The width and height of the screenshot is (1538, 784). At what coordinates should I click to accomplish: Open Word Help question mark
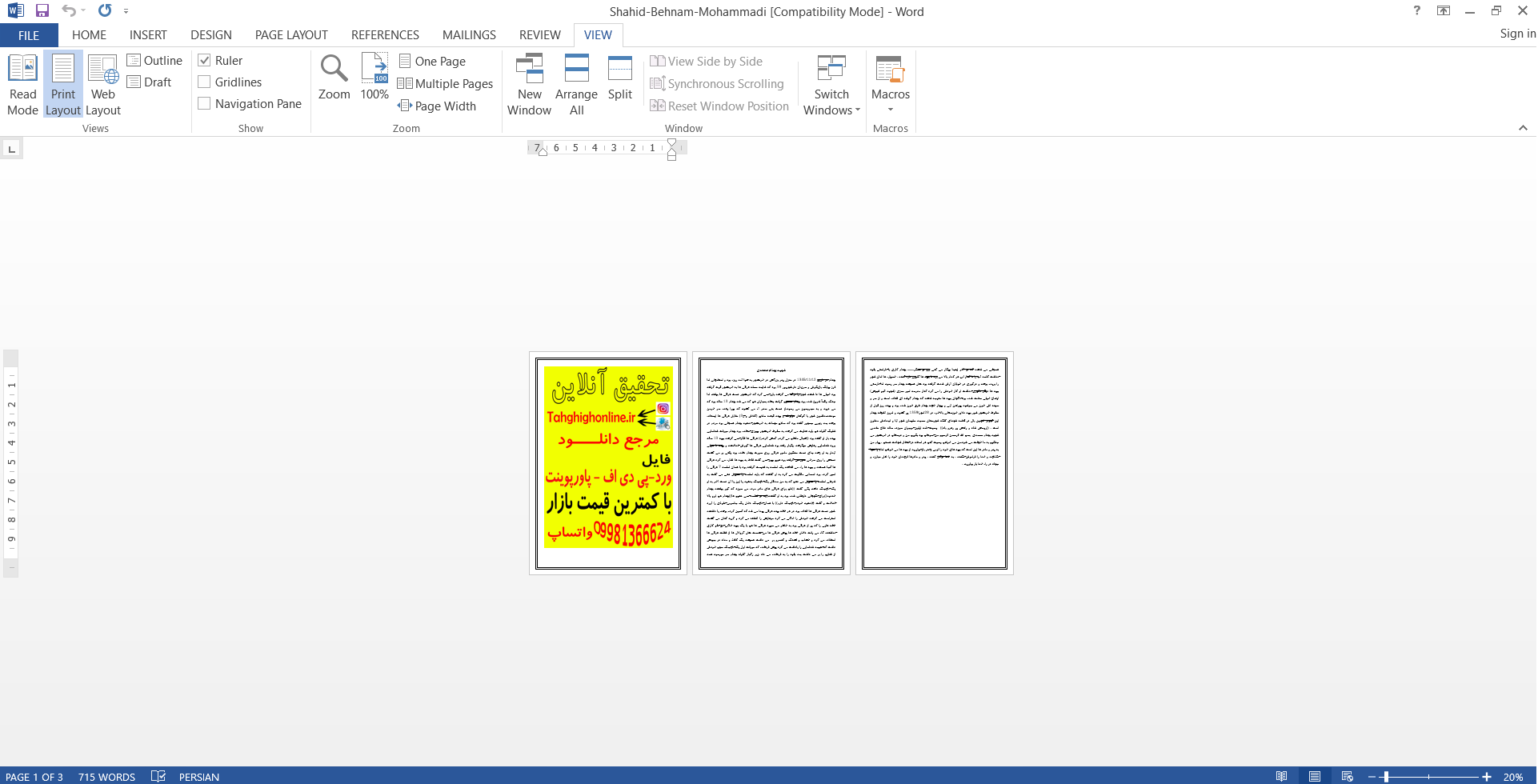click(x=1417, y=11)
